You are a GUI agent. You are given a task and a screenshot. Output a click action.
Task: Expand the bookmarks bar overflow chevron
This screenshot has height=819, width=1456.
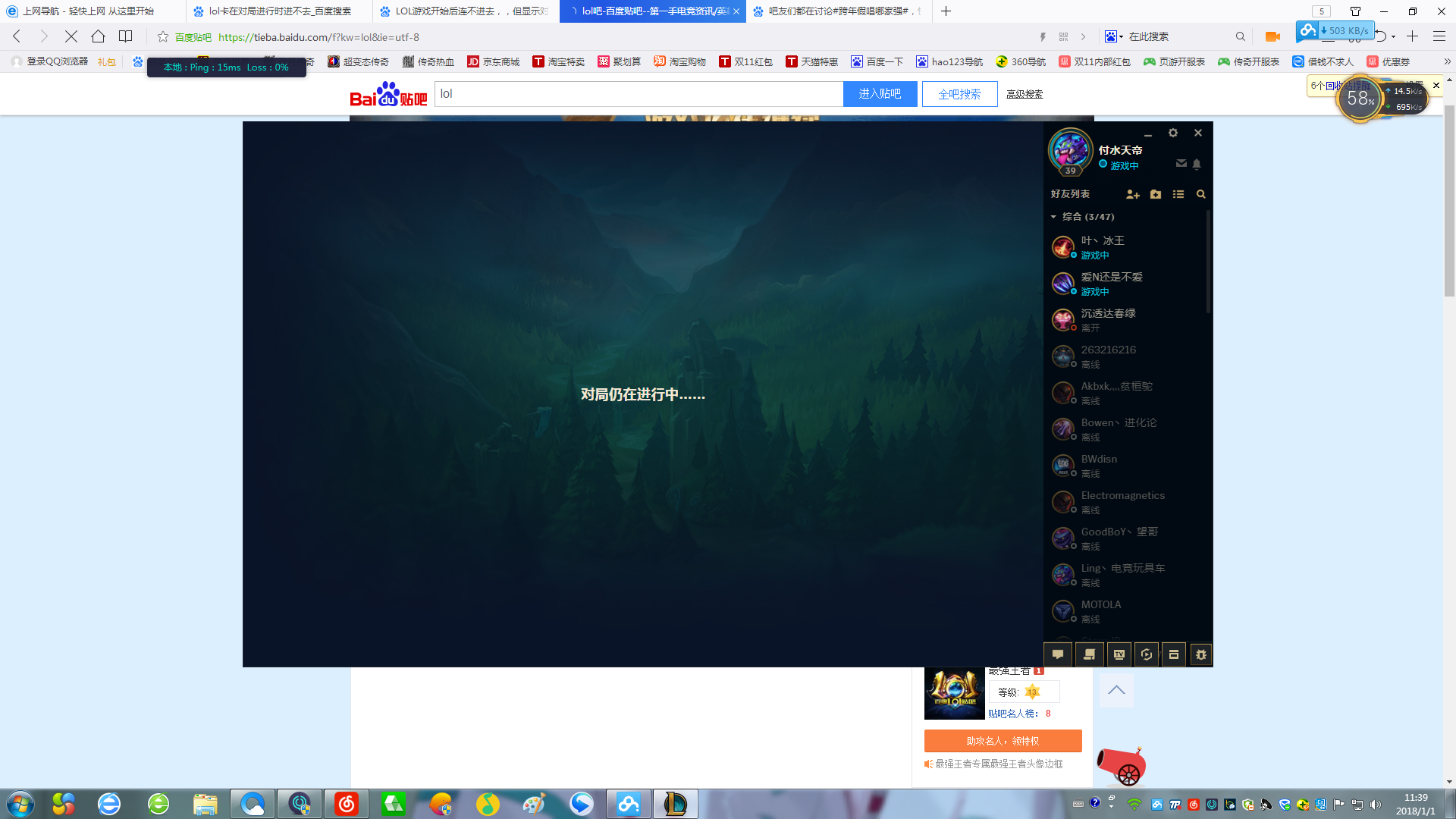[1447, 61]
